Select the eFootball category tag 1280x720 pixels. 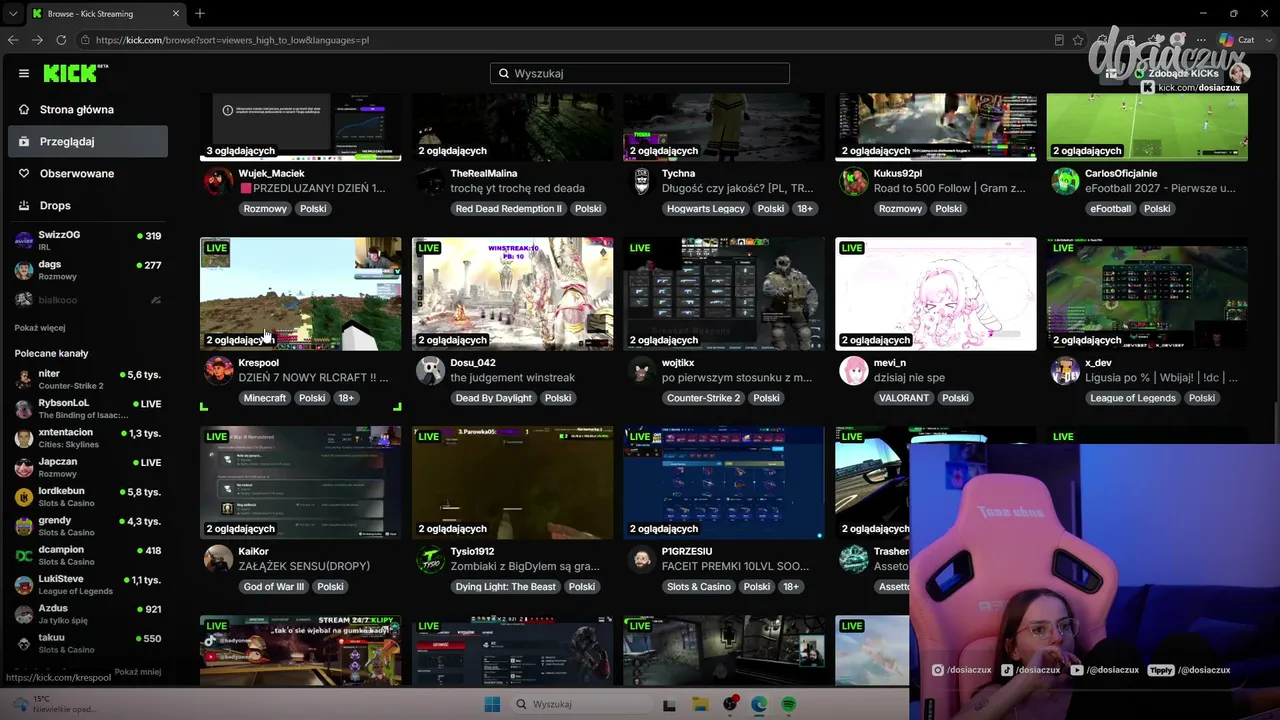tap(1111, 209)
